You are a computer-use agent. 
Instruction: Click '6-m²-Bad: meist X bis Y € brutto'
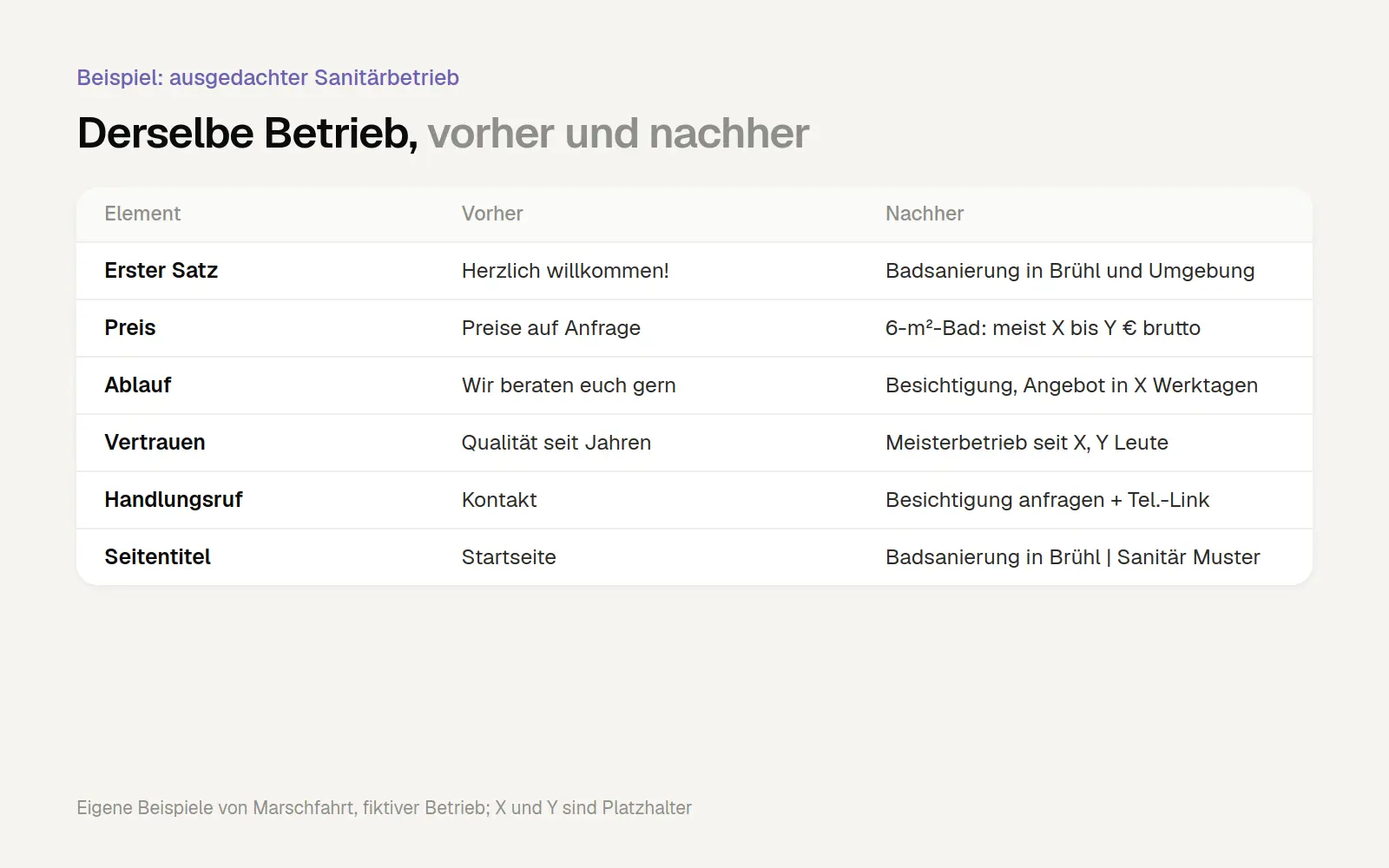pyautogui.click(x=1043, y=328)
